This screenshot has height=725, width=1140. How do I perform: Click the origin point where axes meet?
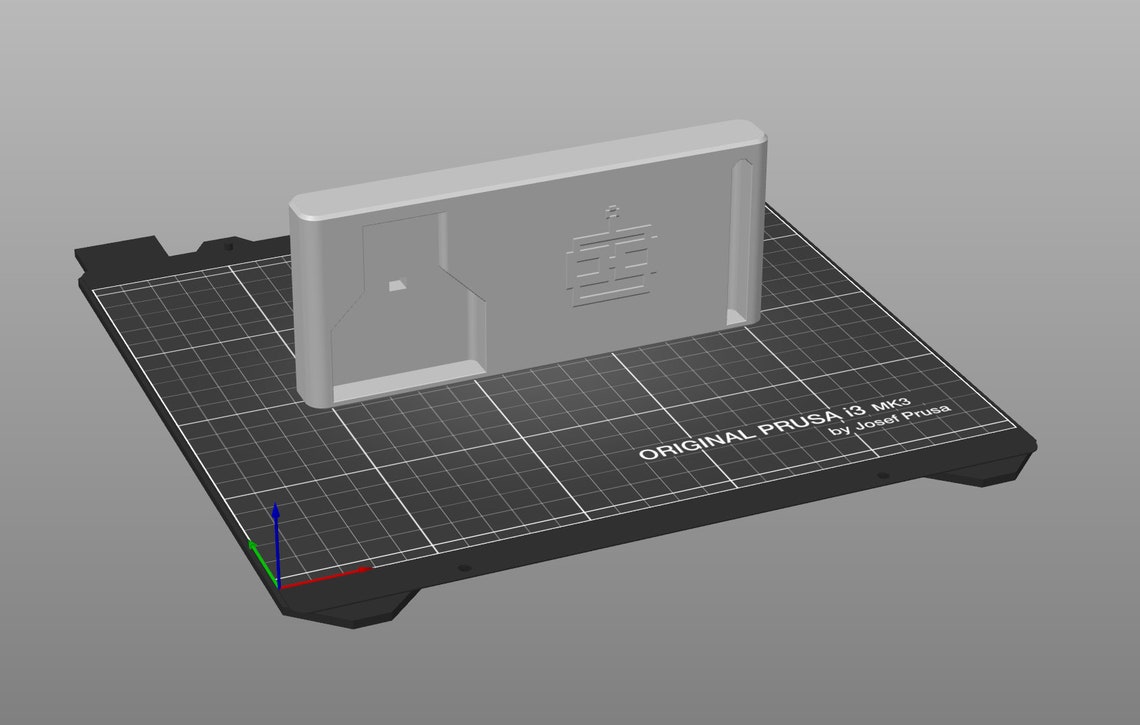(278, 588)
